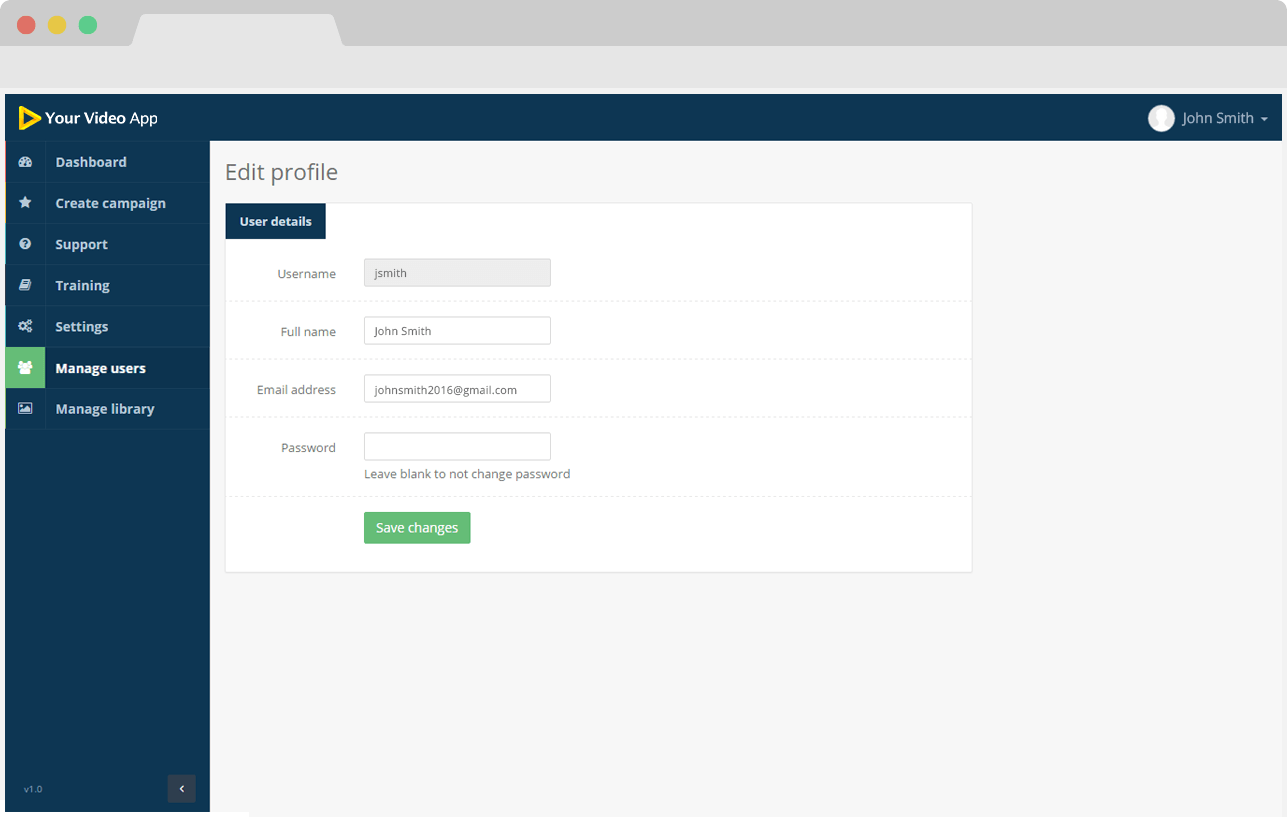This screenshot has height=817, width=1287.
Task: Click the question mark Support icon
Action: point(26,244)
